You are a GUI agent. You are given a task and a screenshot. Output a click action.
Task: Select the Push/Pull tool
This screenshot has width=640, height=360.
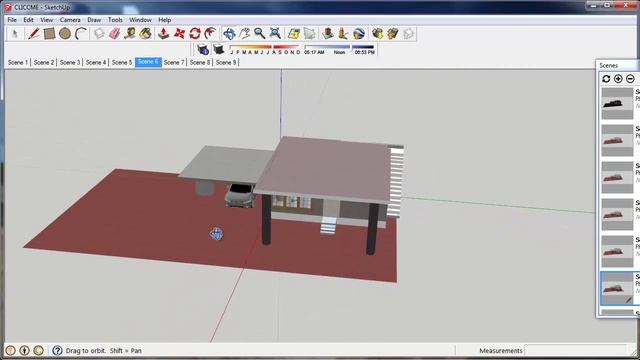point(163,34)
